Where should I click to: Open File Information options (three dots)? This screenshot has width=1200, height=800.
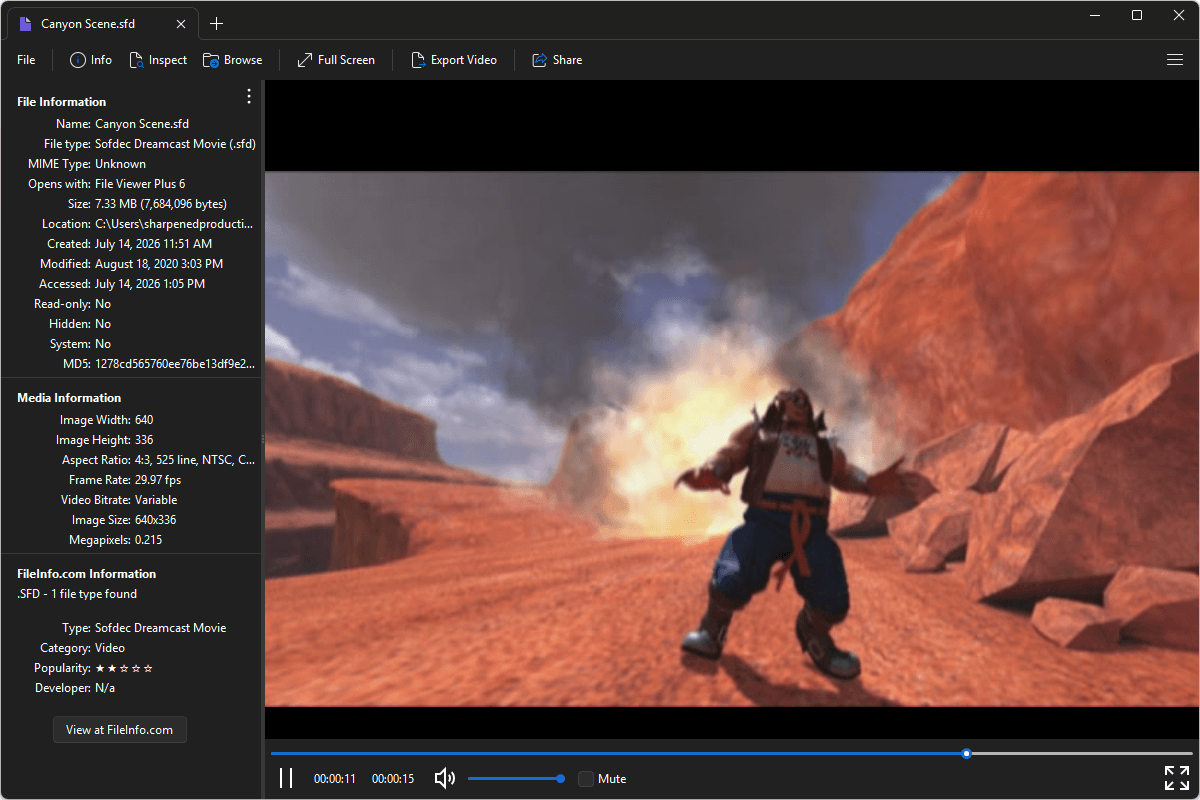249,96
